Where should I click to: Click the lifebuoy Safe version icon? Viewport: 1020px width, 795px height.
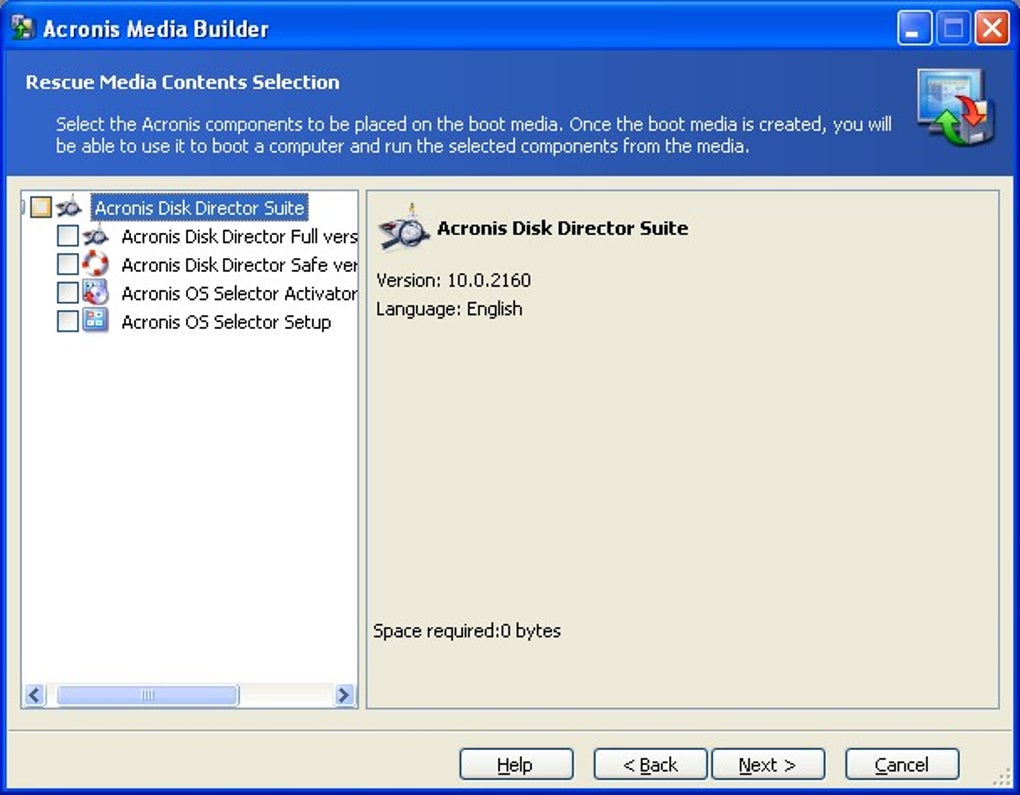(96, 264)
